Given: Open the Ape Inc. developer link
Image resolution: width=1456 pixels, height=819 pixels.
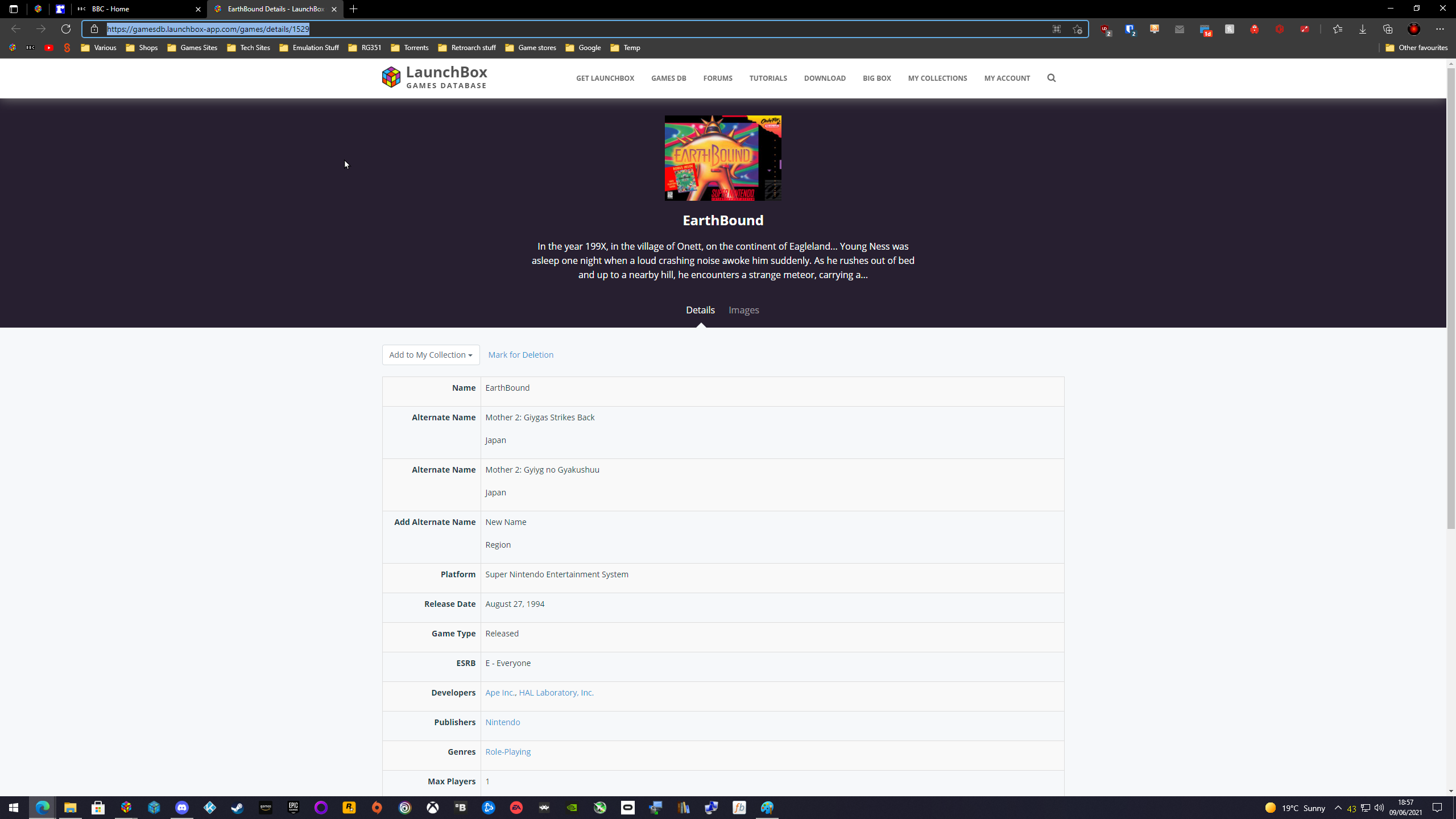Looking at the screenshot, I should tap(500, 693).
